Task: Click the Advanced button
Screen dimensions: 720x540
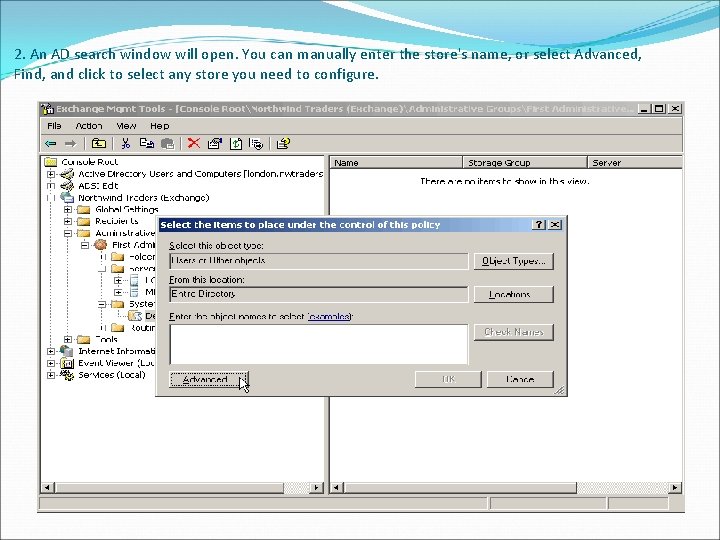Action: [209, 379]
